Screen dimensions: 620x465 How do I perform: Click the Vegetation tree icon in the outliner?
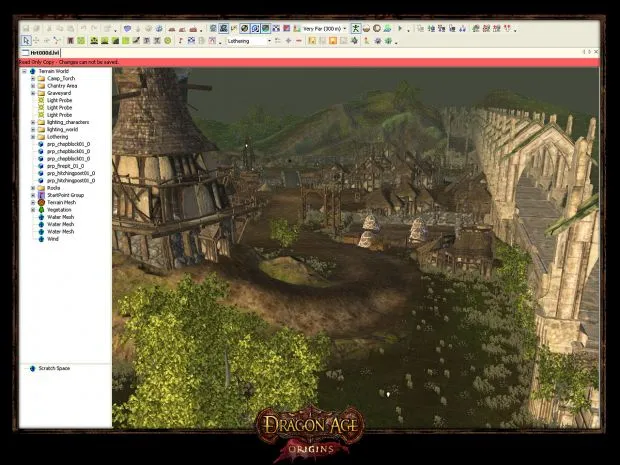[41, 209]
